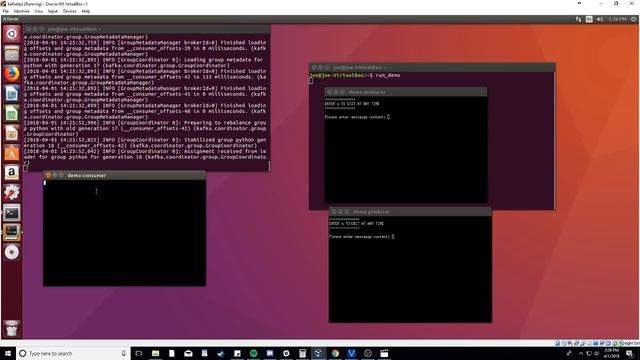Image resolution: width=640 pixels, height=360 pixels.
Task: Open LibreOffice Writer from the launcher
Action: pos(11,94)
